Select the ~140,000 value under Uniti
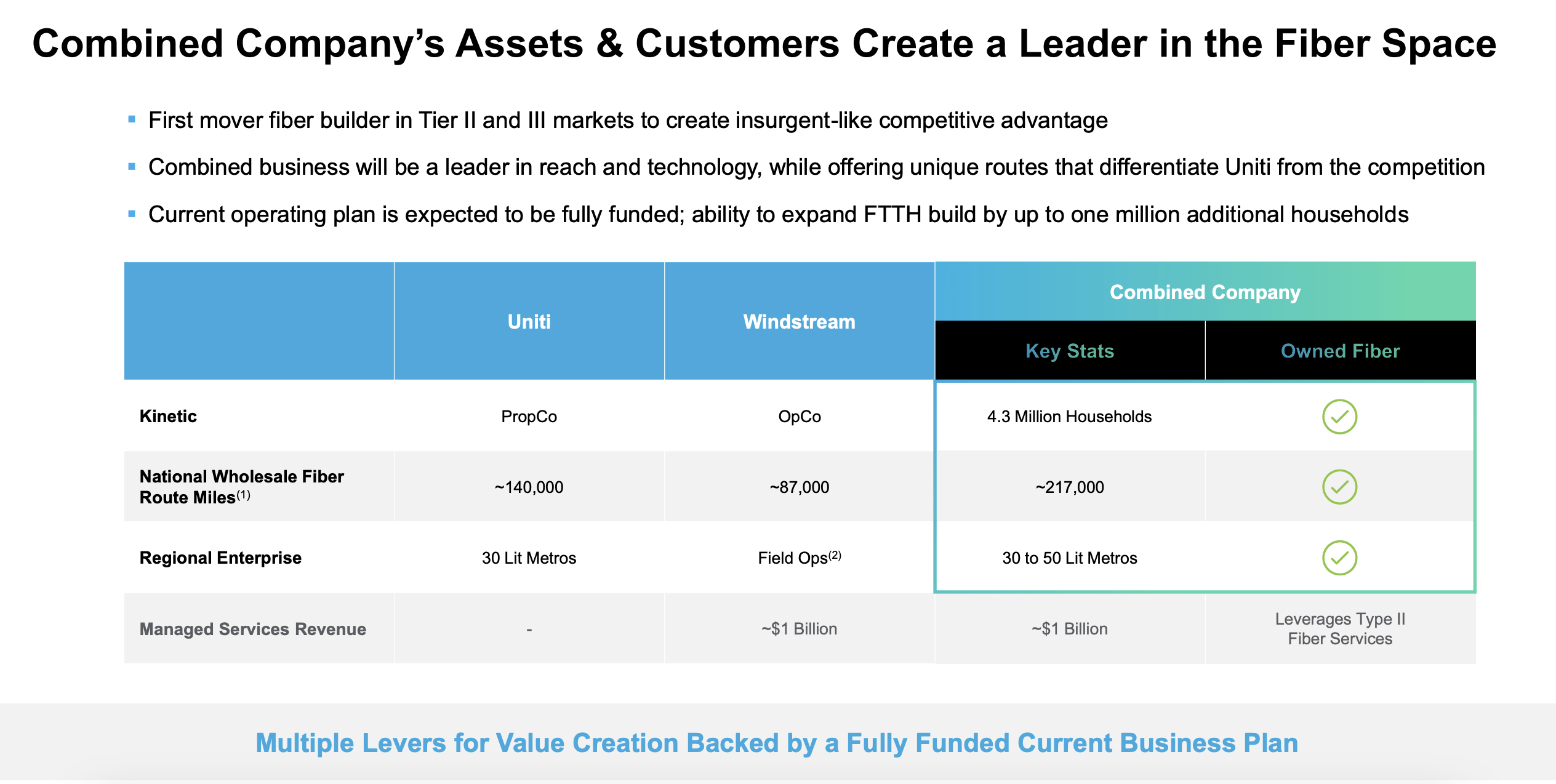 pyautogui.click(x=529, y=487)
